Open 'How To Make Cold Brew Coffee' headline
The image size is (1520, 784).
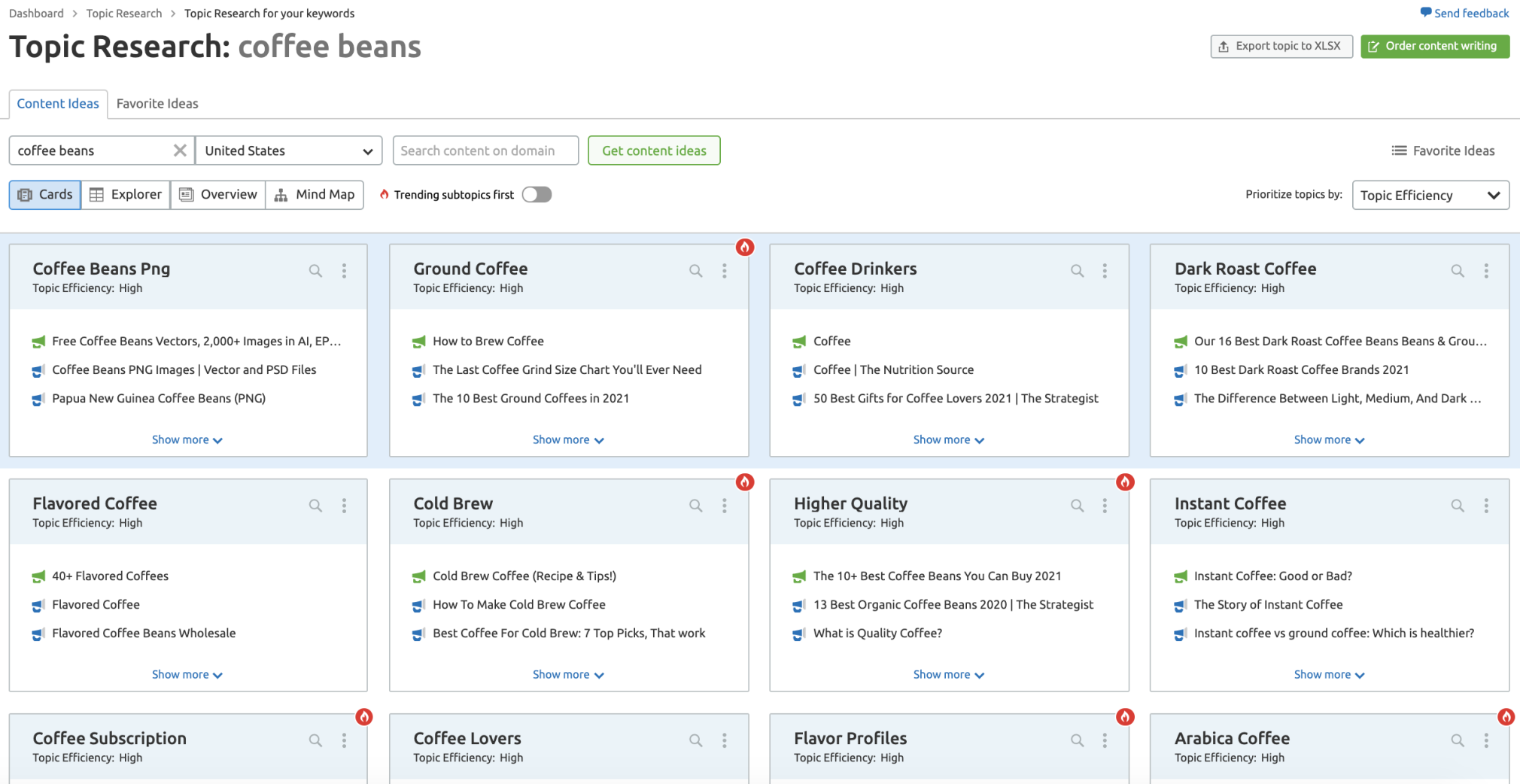tap(519, 604)
